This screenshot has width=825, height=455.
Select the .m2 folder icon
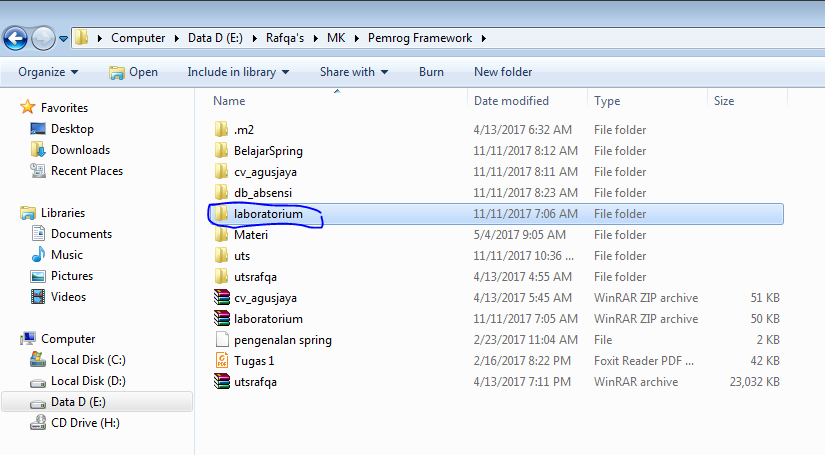coord(222,129)
